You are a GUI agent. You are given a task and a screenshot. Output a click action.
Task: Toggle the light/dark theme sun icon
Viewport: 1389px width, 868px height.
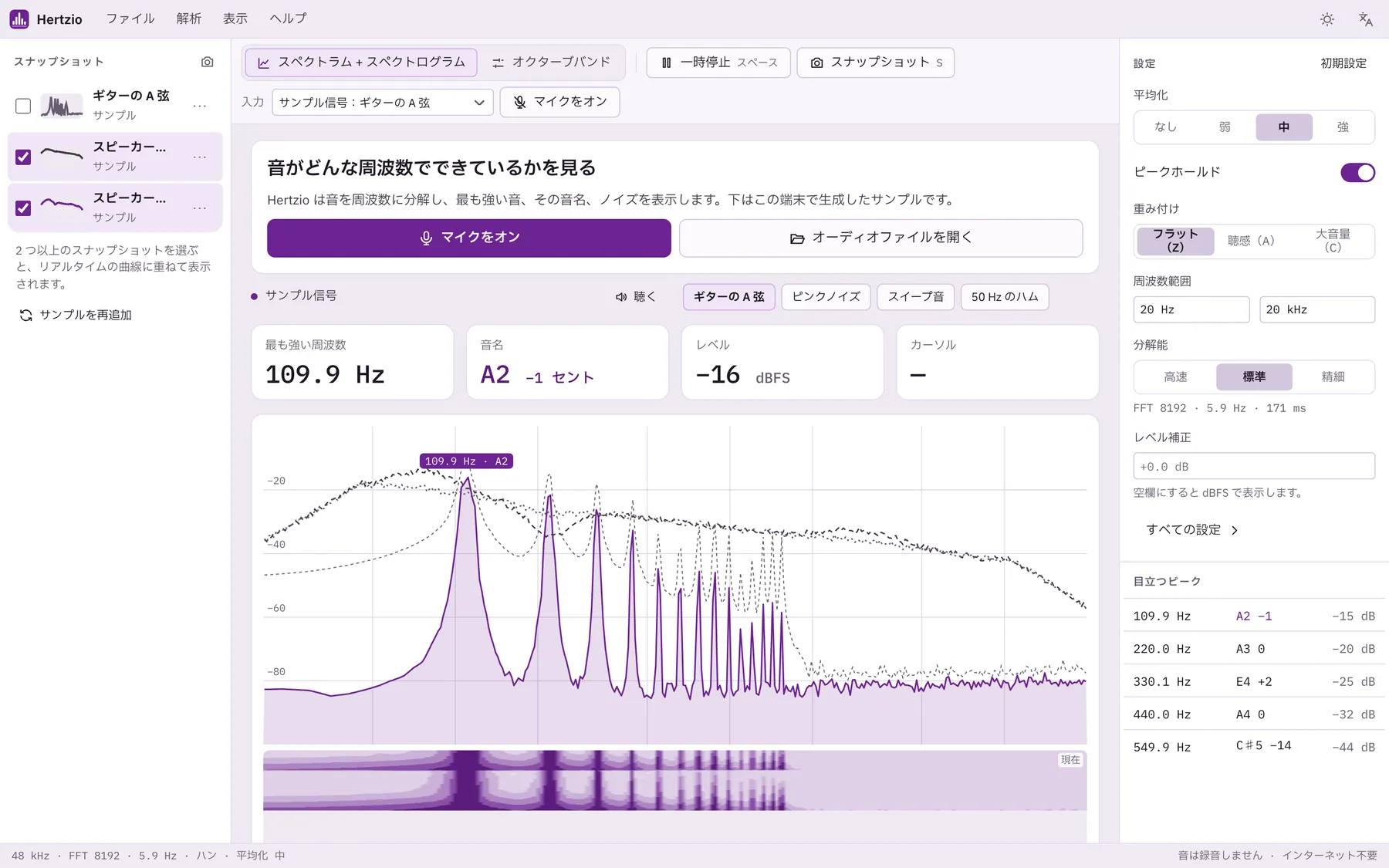click(1327, 19)
